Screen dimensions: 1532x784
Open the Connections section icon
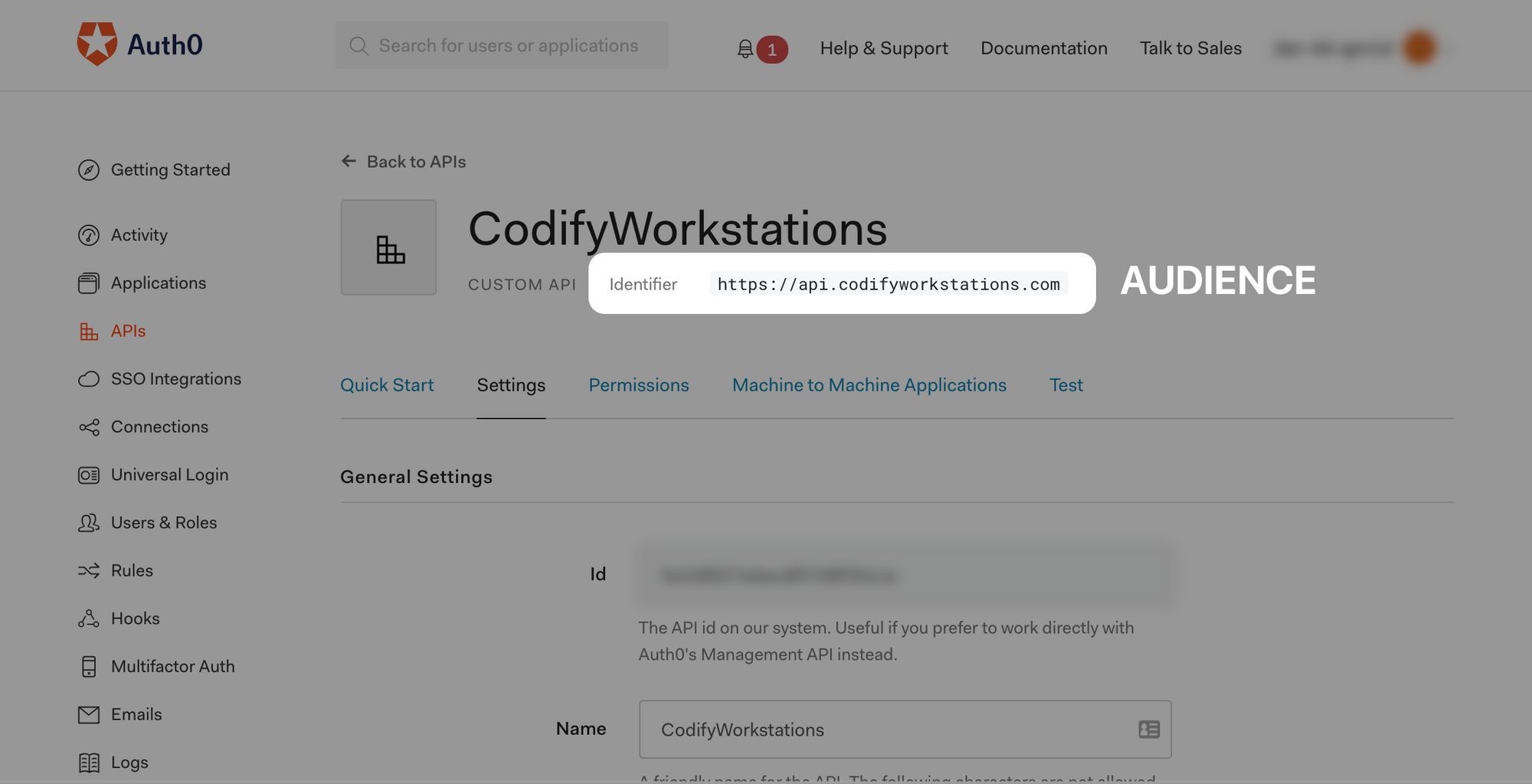[88, 426]
